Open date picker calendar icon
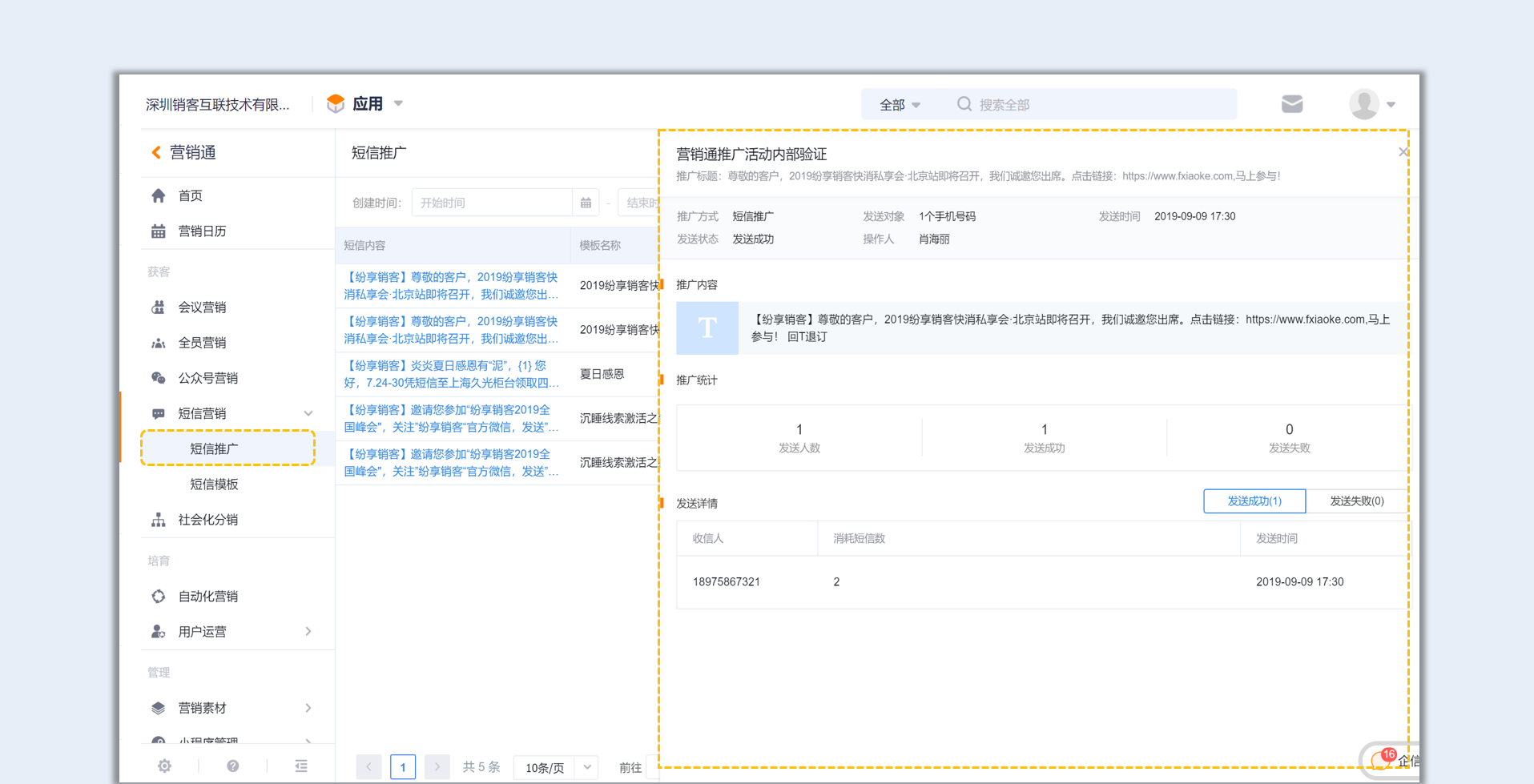The width and height of the screenshot is (1534, 784). pos(586,203)
